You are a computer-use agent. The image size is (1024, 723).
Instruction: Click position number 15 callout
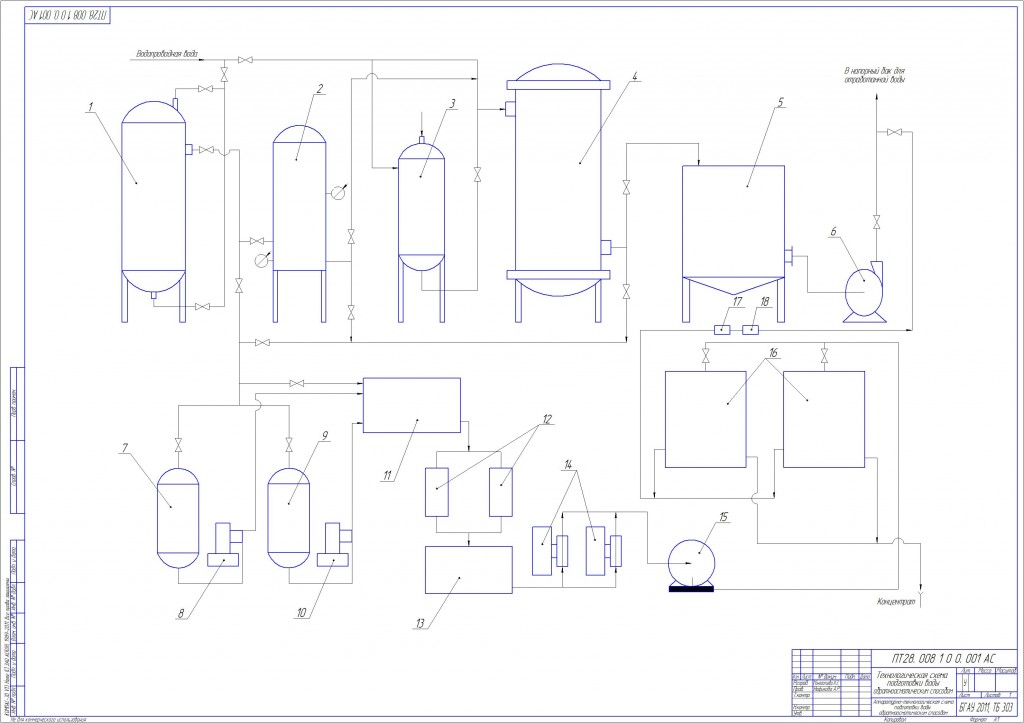point(723,517)
